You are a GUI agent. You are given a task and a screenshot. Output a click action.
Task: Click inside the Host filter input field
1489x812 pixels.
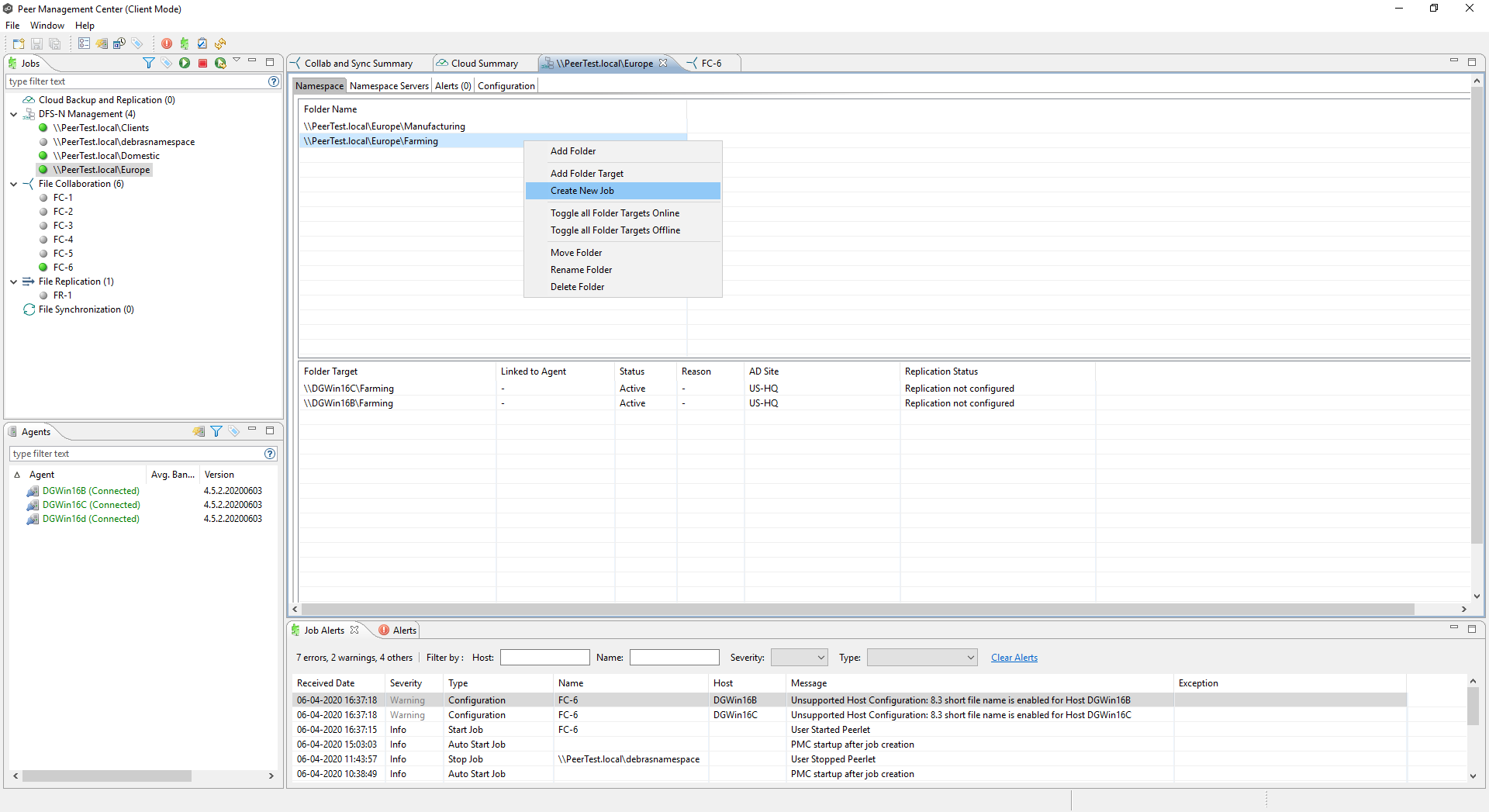544,657
